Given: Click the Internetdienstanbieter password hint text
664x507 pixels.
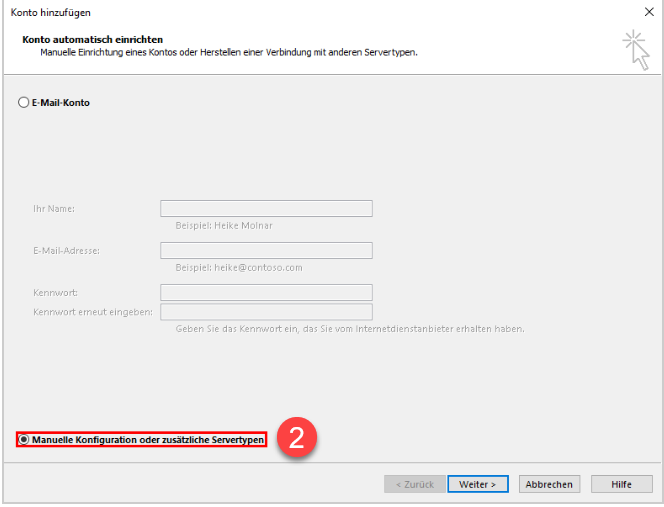Looking at the screenshot, I should tap(350, 329).
